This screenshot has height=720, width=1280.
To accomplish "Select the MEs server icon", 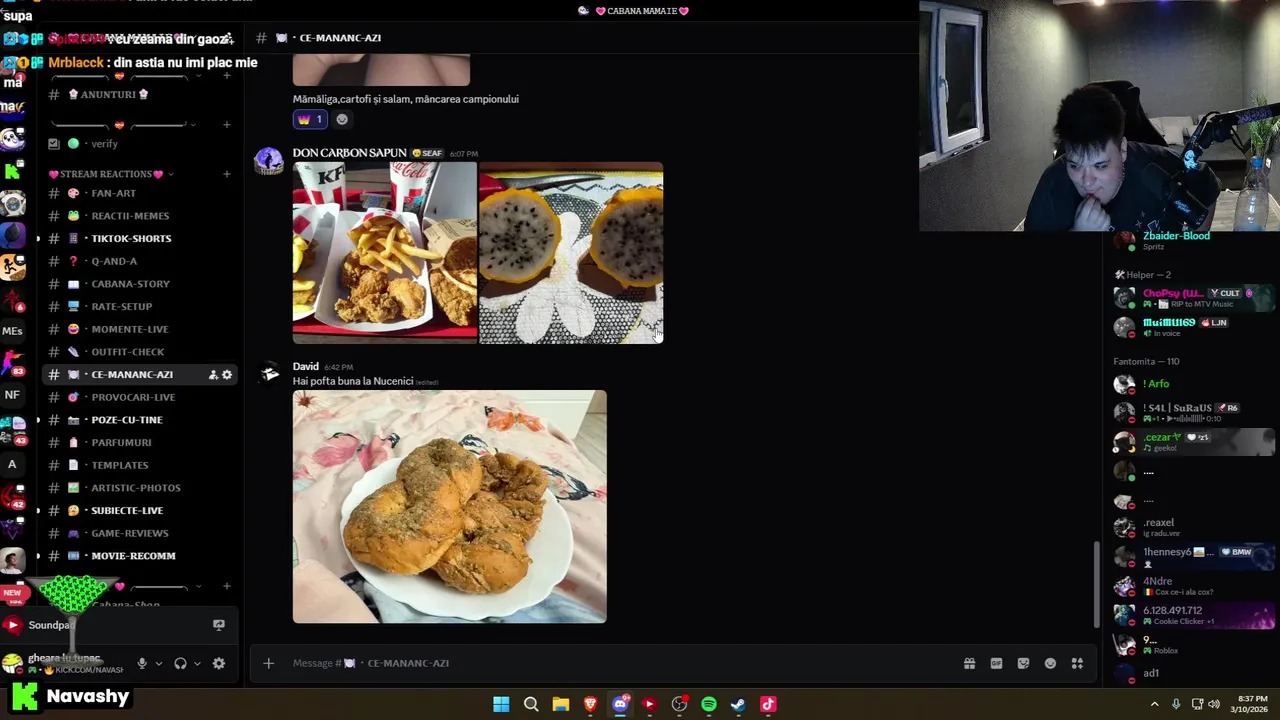I will 12,331.
